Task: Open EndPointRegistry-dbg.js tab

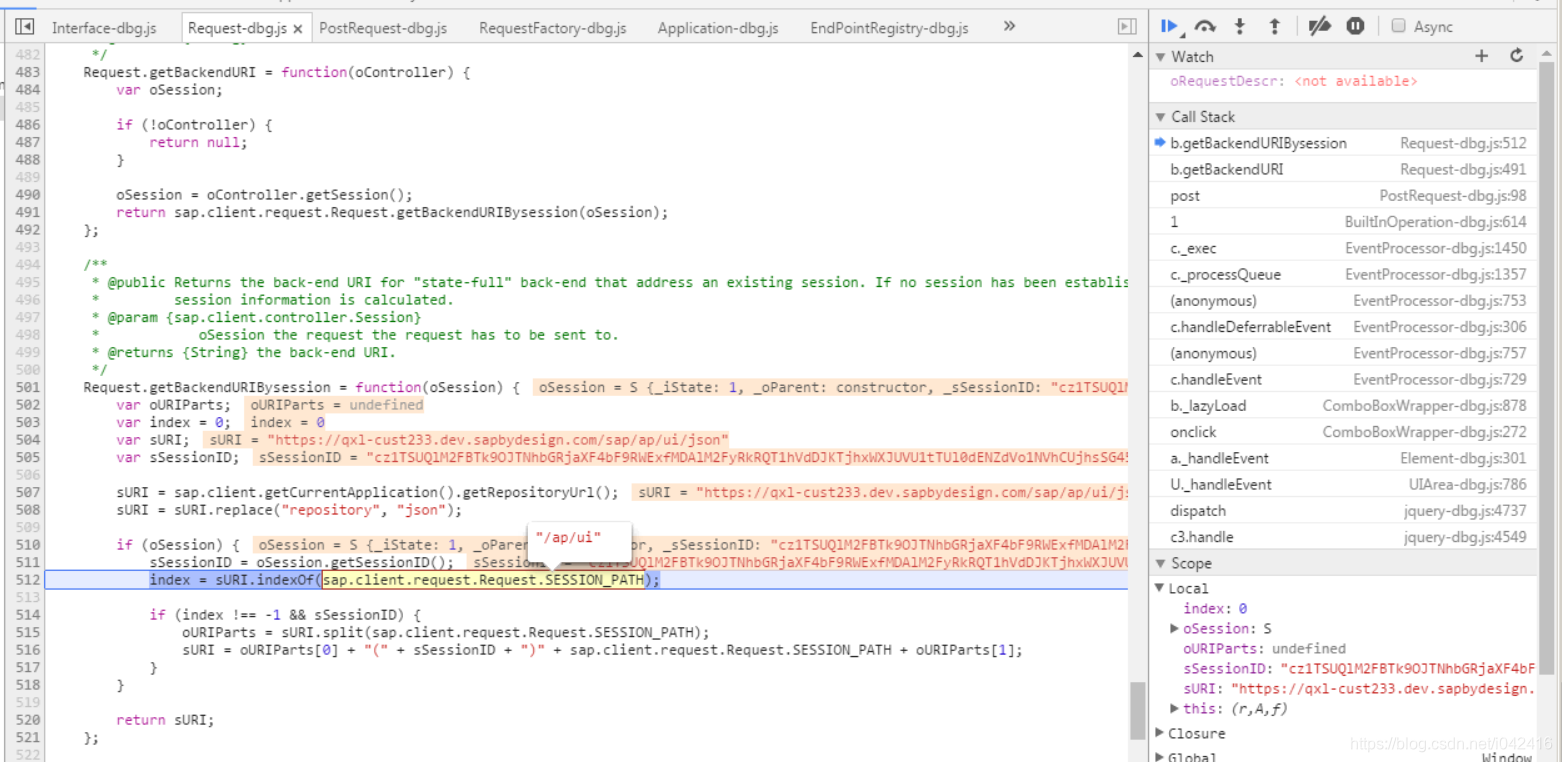Action: [889, 28]
